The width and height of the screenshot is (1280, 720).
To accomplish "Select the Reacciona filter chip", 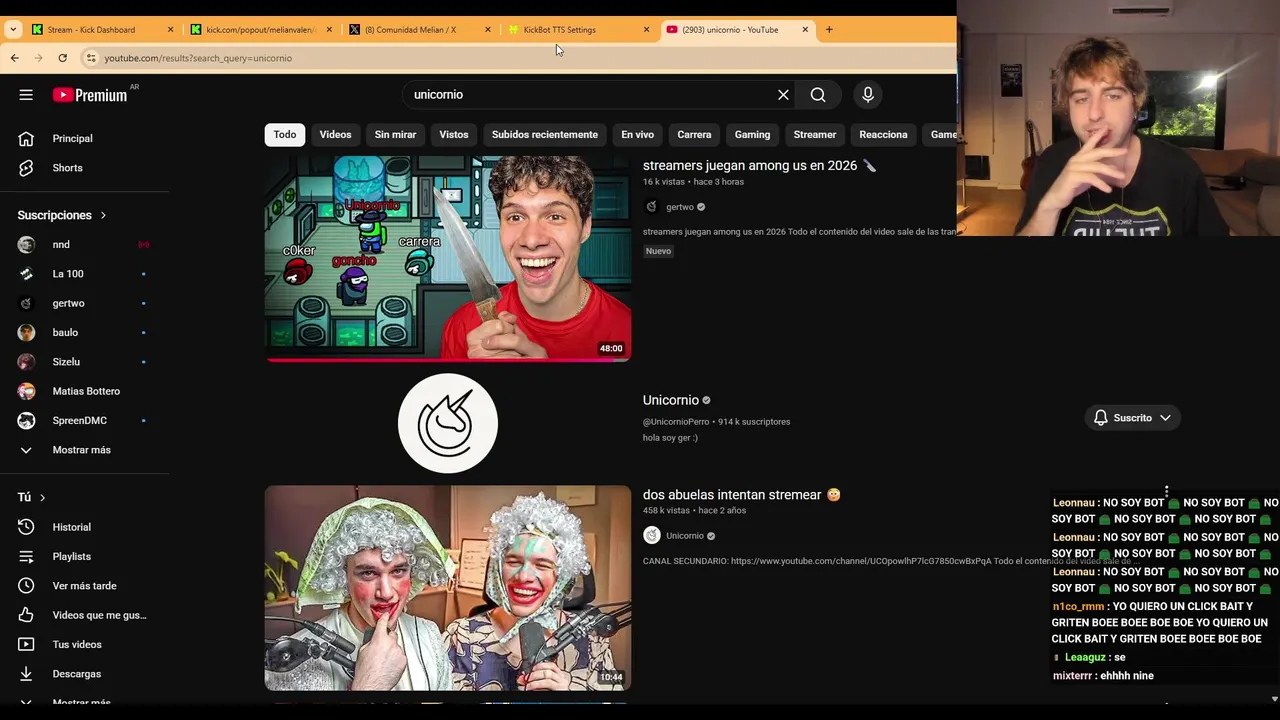I will click(883, 135).
